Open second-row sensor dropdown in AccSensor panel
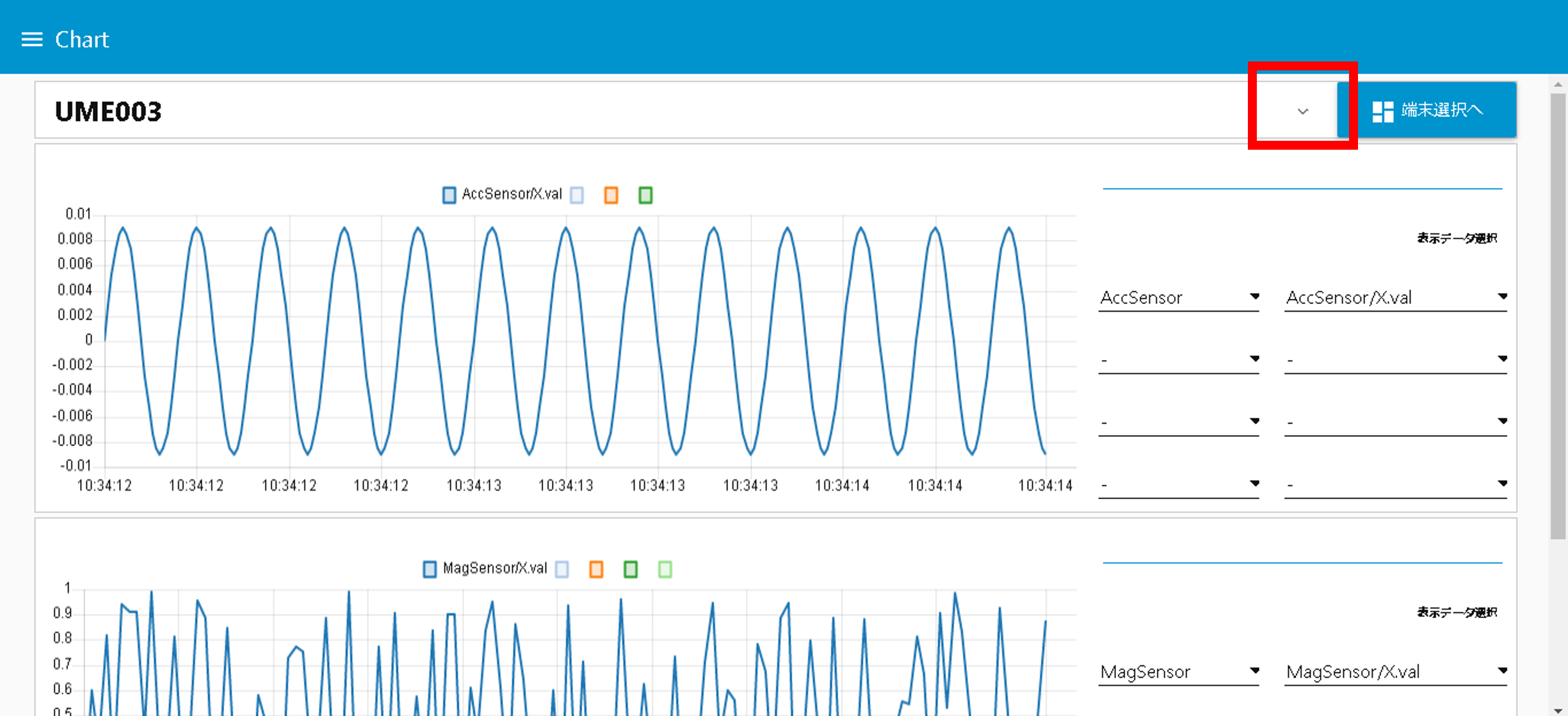Viewport: 1568px width, 716px height. 1179,360
